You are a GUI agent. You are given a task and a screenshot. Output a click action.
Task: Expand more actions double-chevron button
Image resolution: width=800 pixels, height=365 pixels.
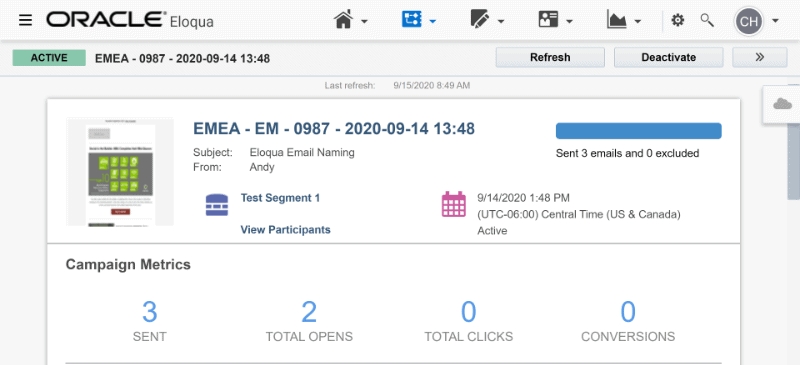pyautogui.click(x=760, y=57)
